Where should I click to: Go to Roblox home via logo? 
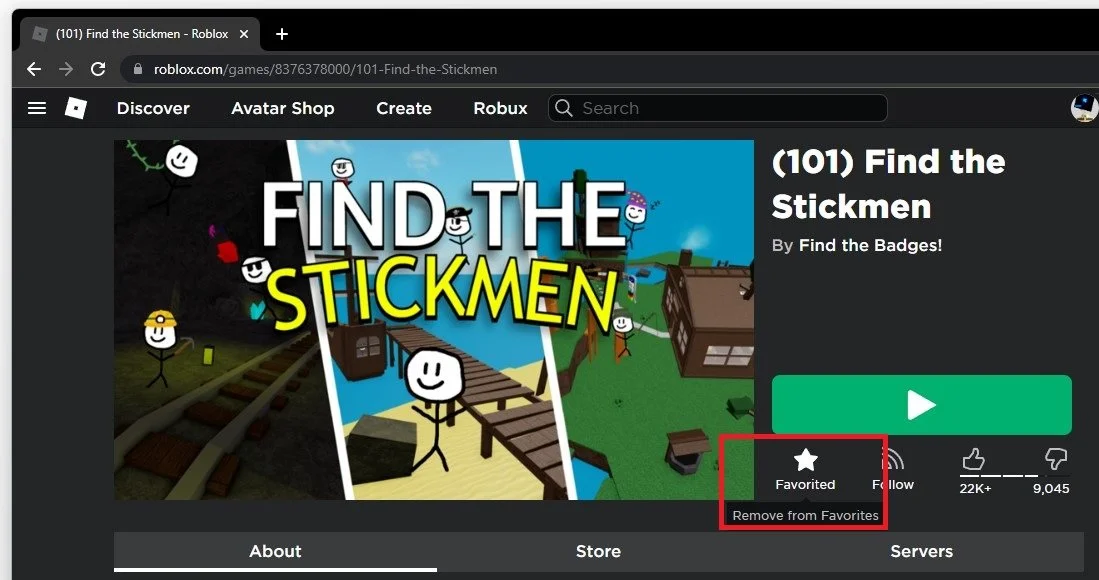[x=76, y=108]
